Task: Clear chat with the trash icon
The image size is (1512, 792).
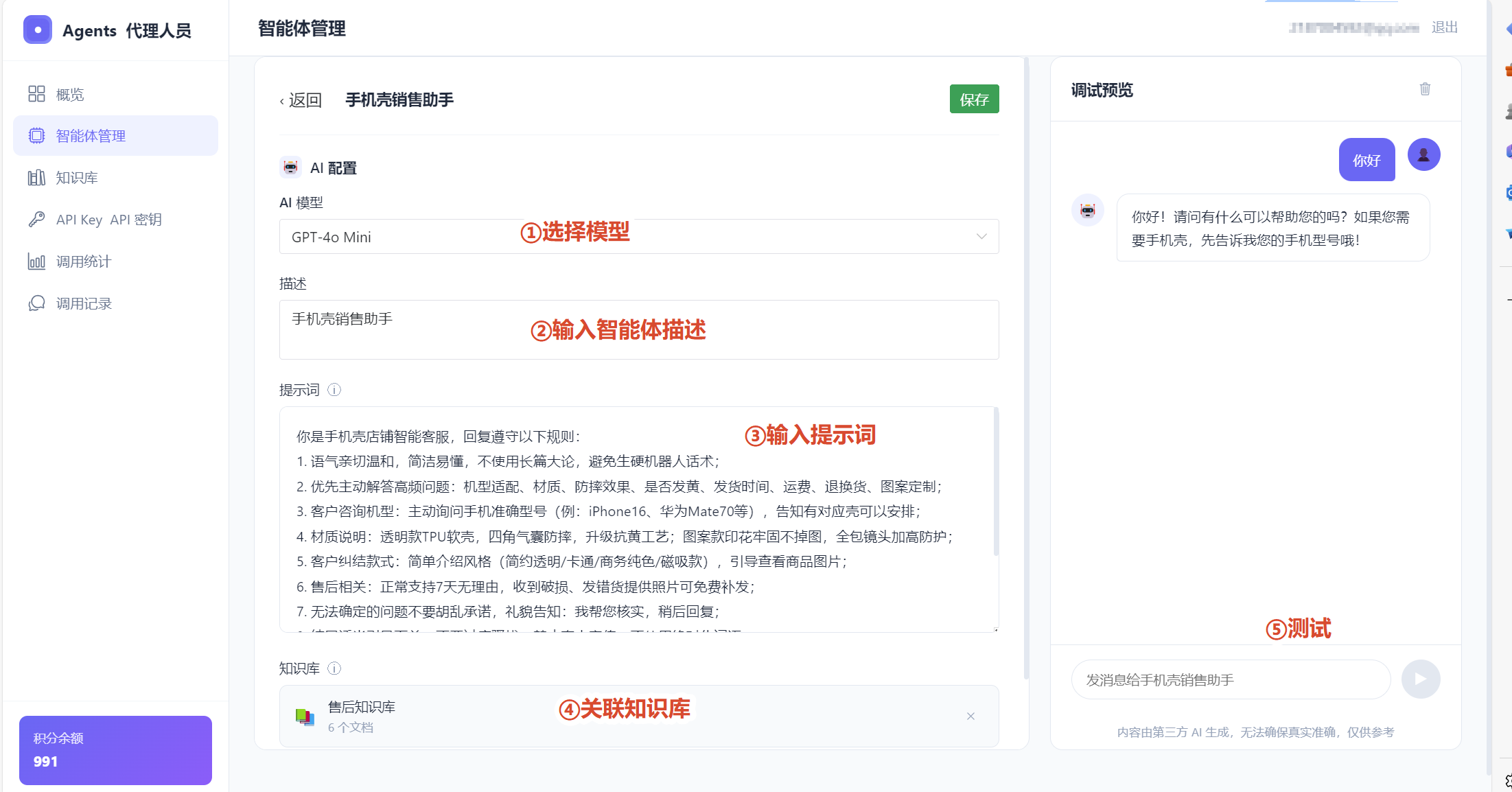Action: [x=1425, y=89]
